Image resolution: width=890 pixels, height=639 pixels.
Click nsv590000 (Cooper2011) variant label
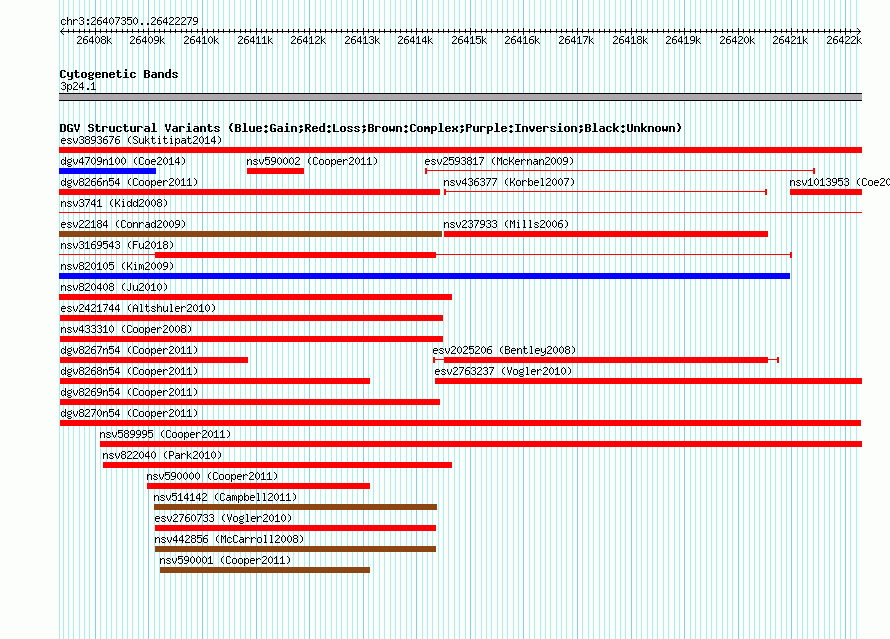[x=212, y=476]
